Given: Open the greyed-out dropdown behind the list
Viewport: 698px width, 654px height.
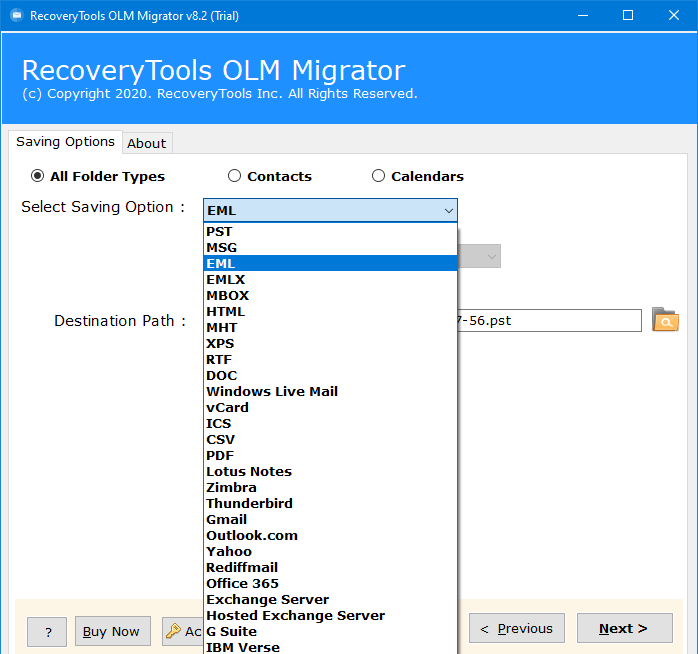Looking at the screenshot, I should [480, 256].
